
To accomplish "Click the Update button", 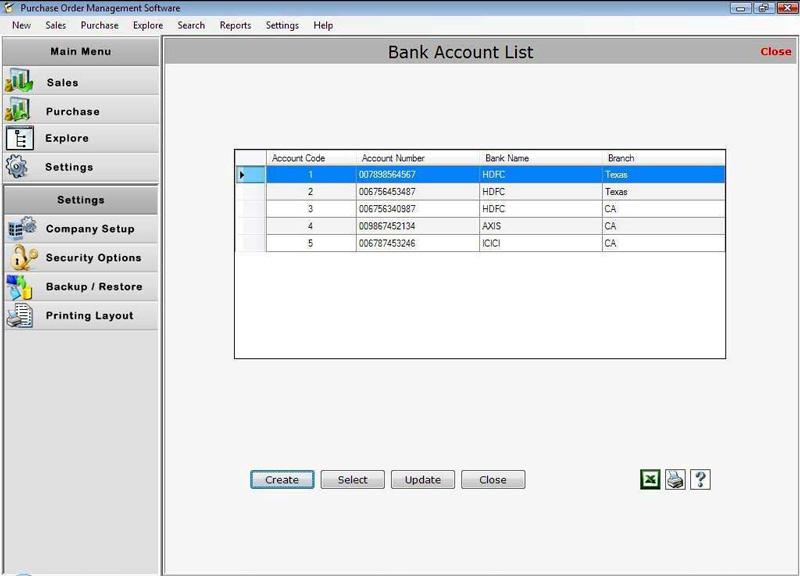I will 423,480.
